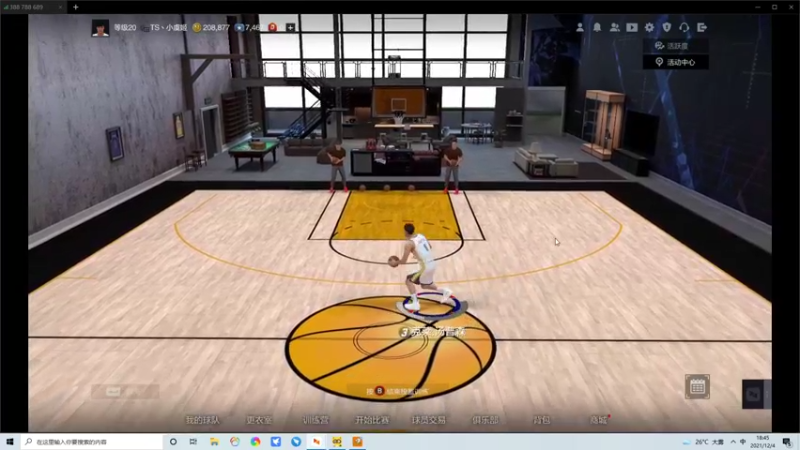The height and width of the screenshot is (450, 800).
Task: Open the weather widget showing 26°C
Action: coord(704,442)
